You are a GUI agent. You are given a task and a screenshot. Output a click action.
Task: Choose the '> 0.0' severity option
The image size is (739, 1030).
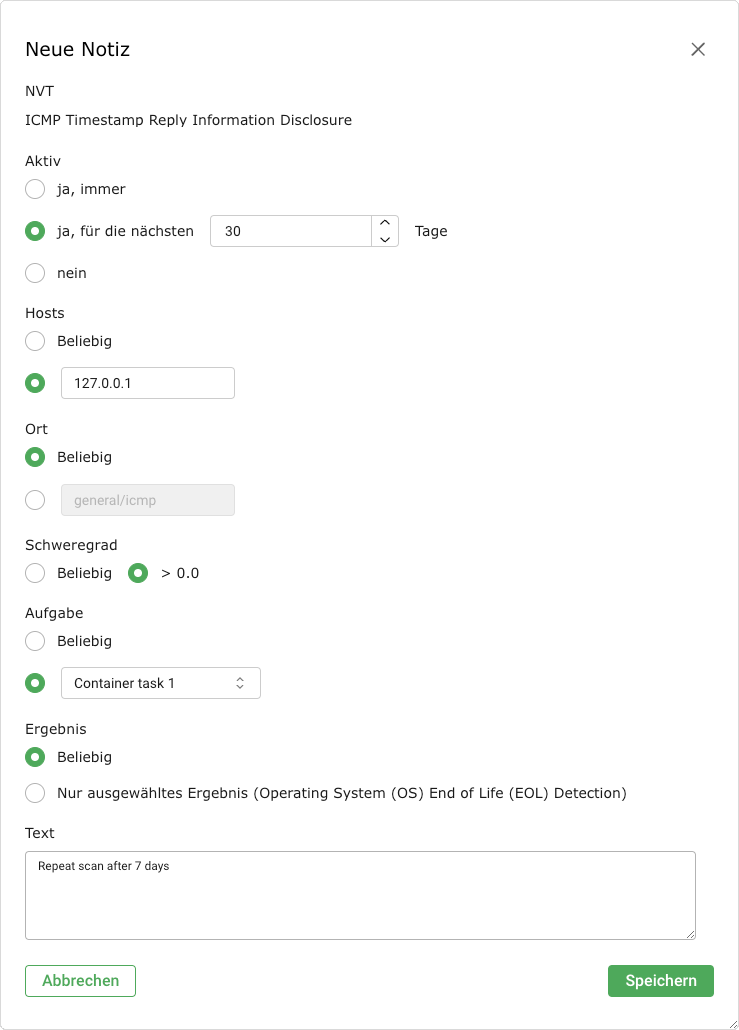(139, 573)
